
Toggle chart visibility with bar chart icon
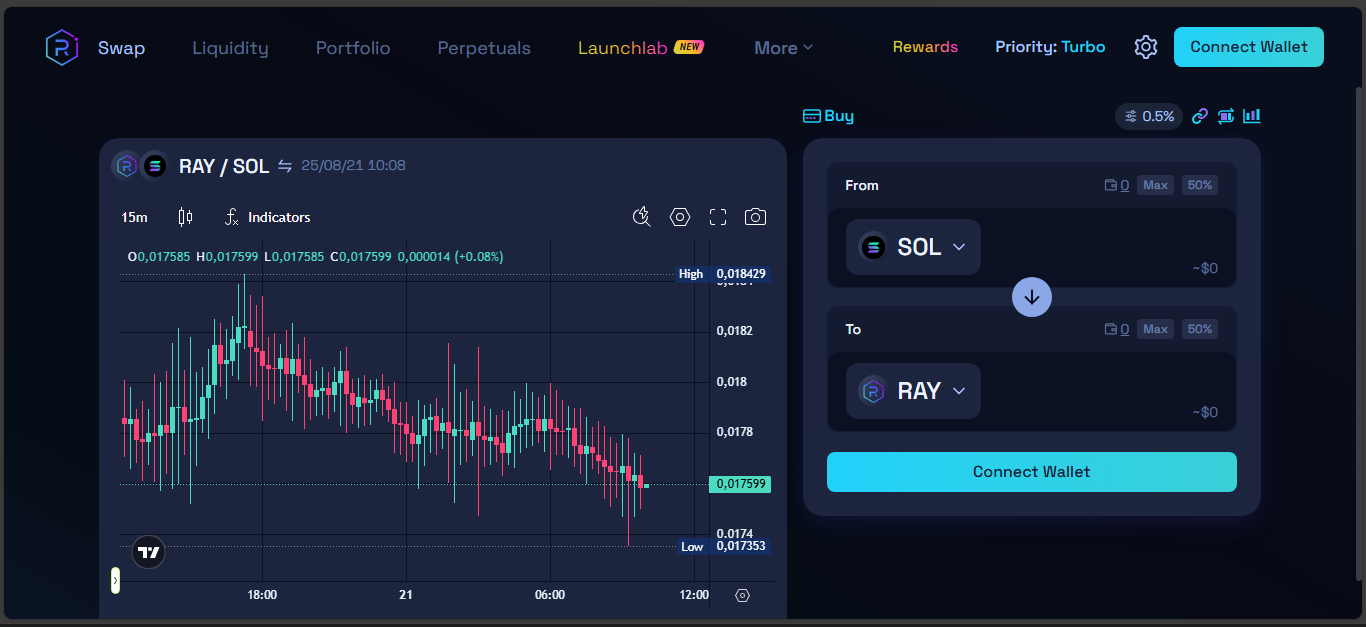[x=1251, y=116]
